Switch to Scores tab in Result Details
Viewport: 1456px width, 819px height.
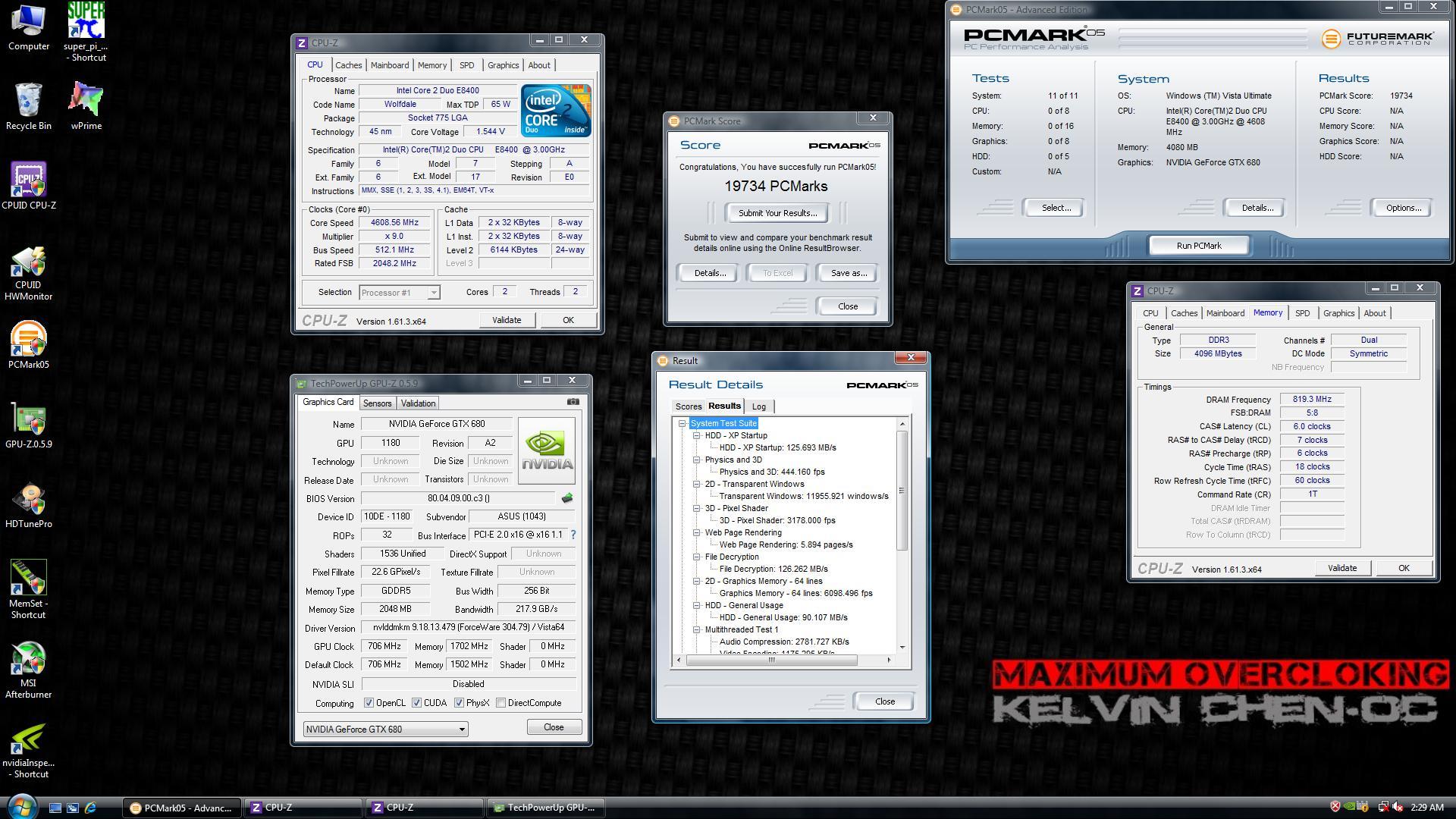coord(689,406)
